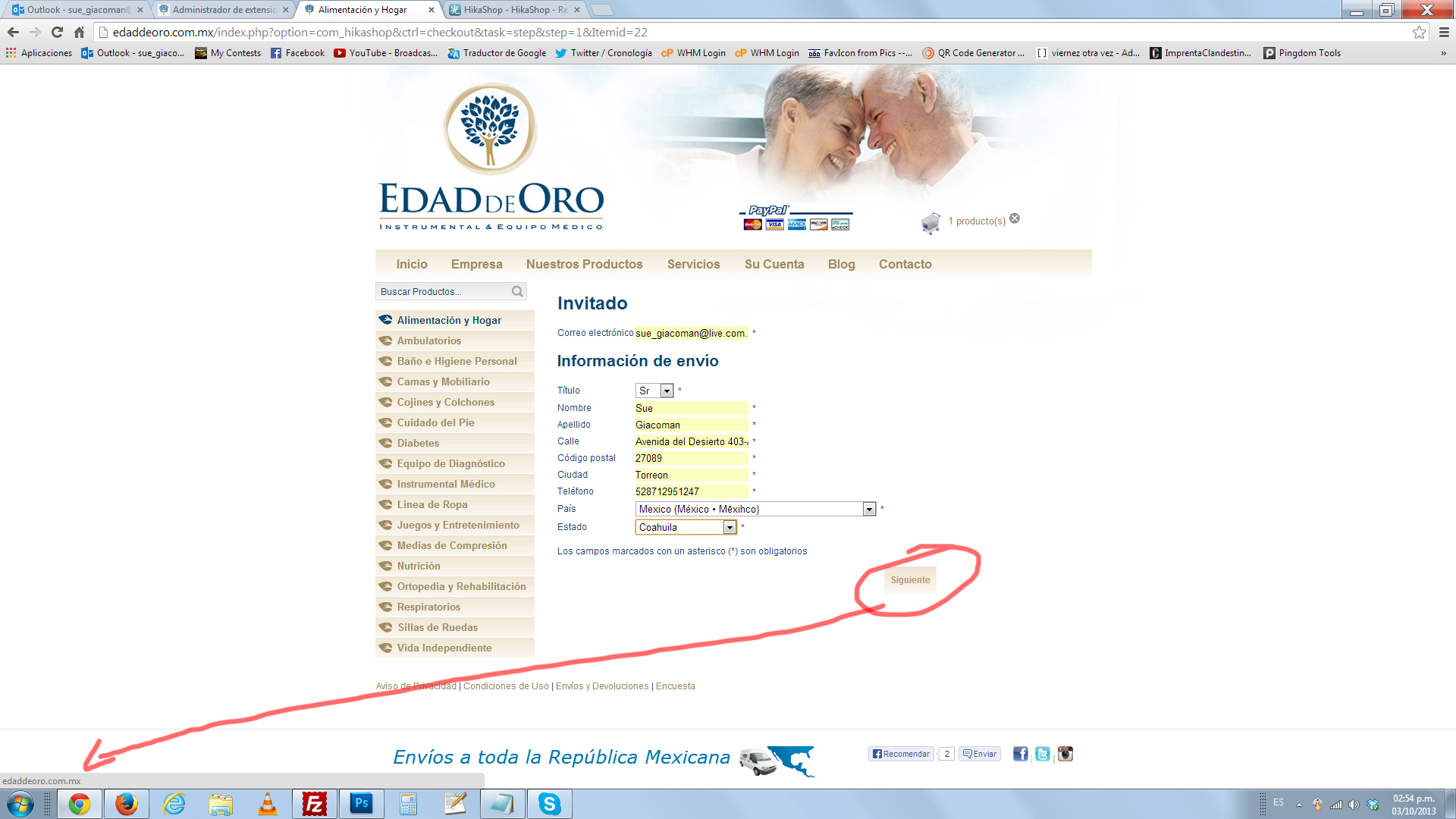This screenshot has height=819, width=1456.
Task: Open Nuestros Productos menu item
Action: click(584, 264)
